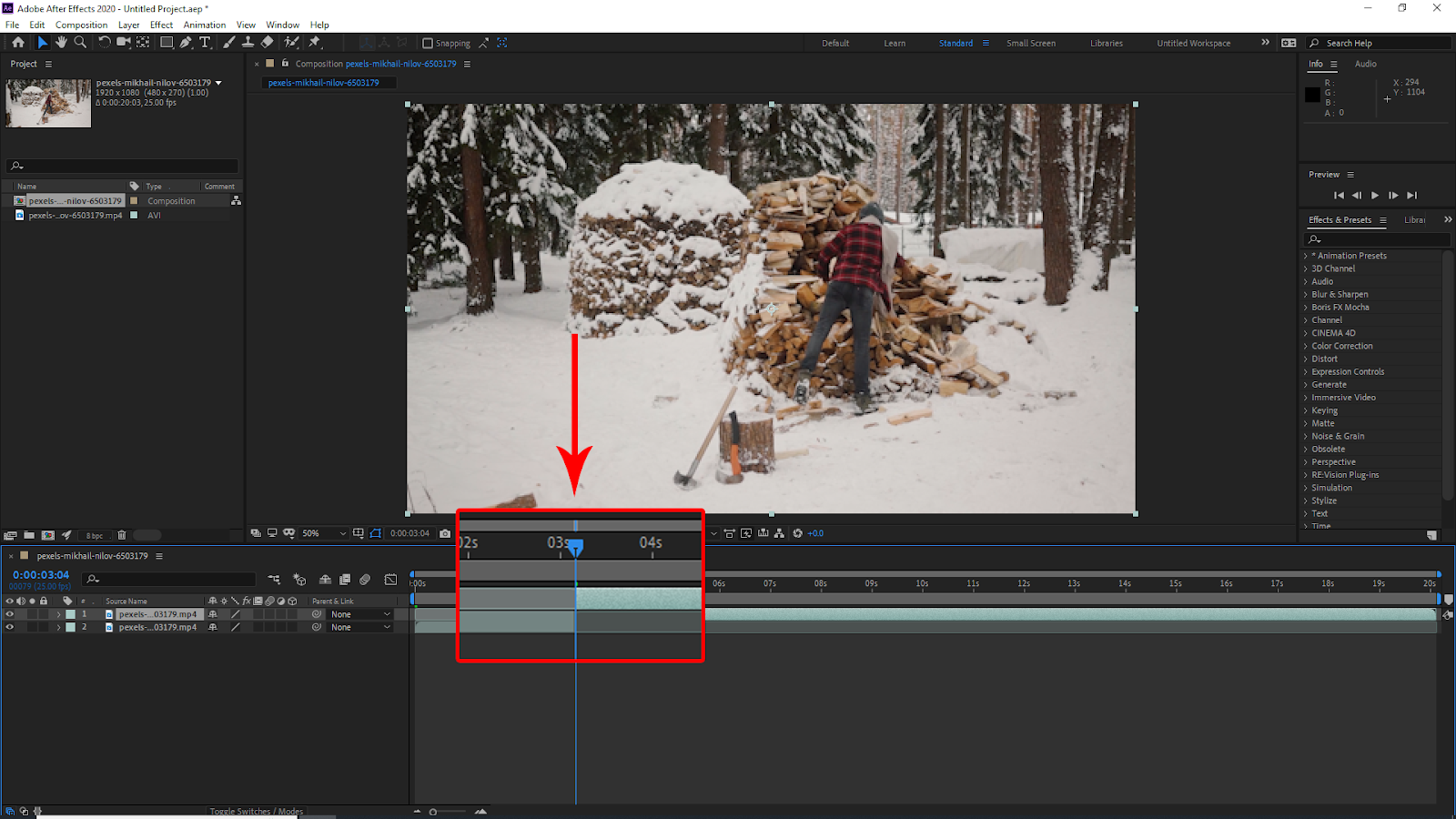Switch to the Learn workspace
The width and height of the screenshot is (1456, 819).
point(894,43)
